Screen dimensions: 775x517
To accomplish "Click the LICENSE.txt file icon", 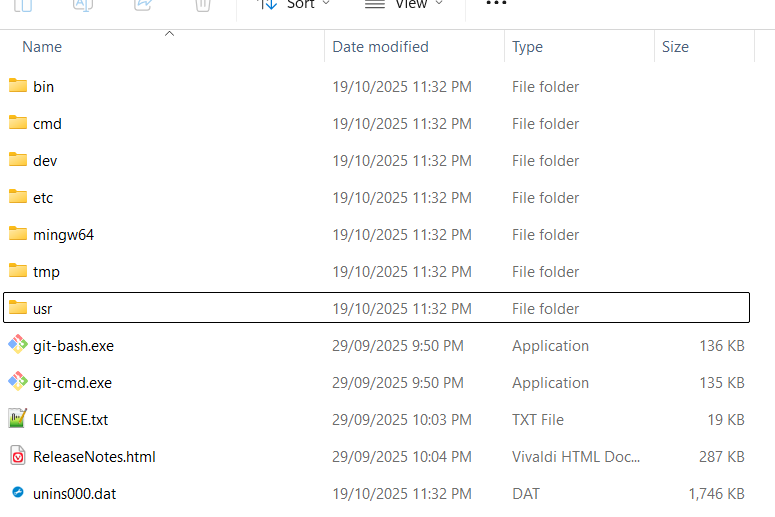I will (18, 419).
